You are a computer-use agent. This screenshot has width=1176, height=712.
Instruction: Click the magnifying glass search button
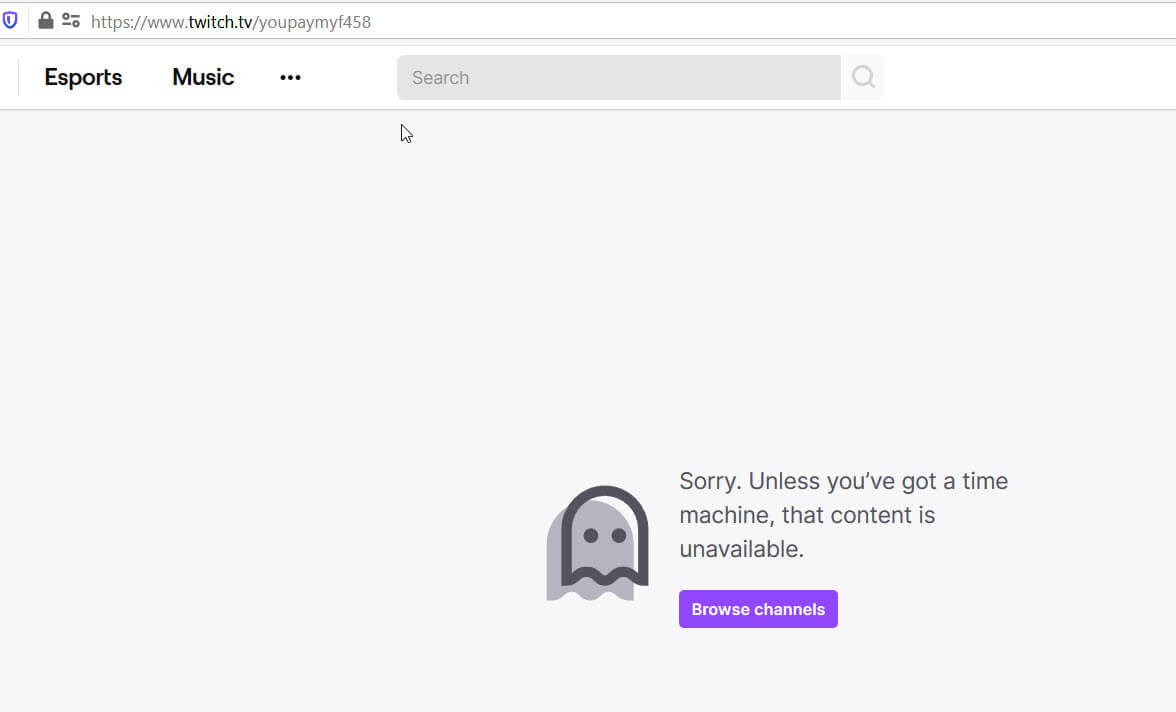[863, 77]
